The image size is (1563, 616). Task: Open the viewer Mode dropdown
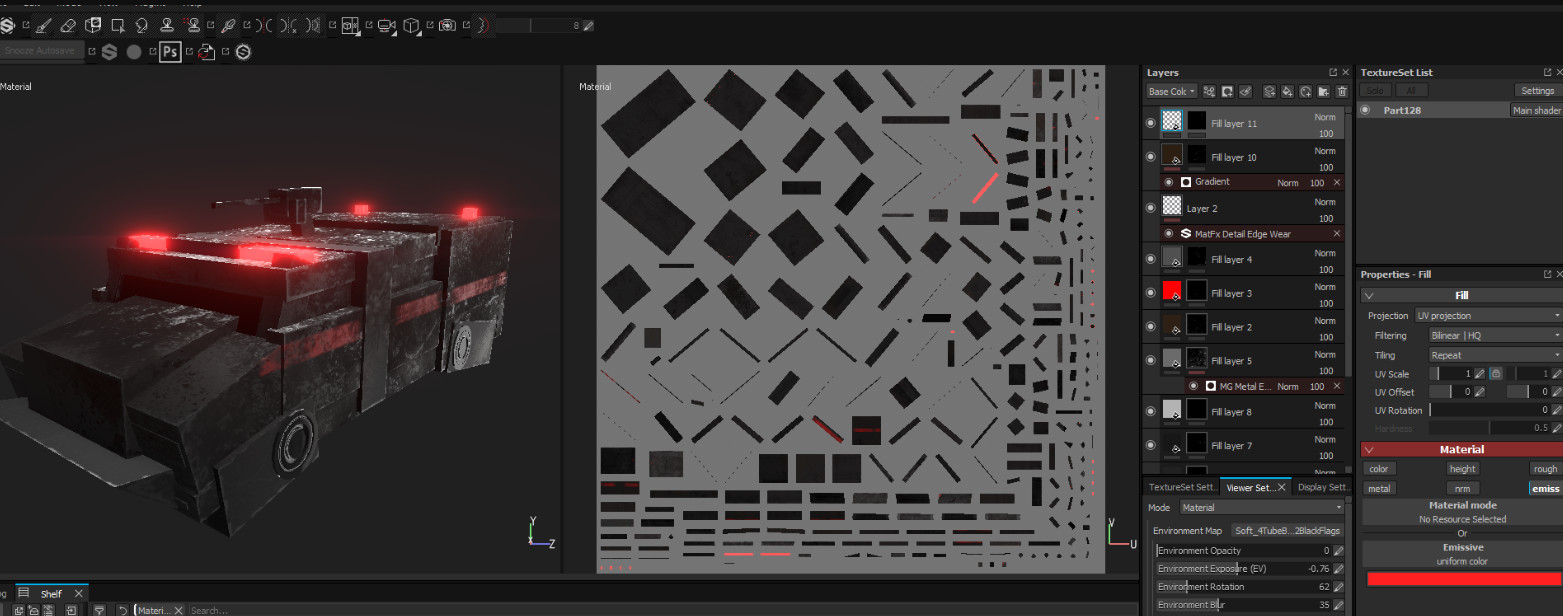tap(1262, 508)
